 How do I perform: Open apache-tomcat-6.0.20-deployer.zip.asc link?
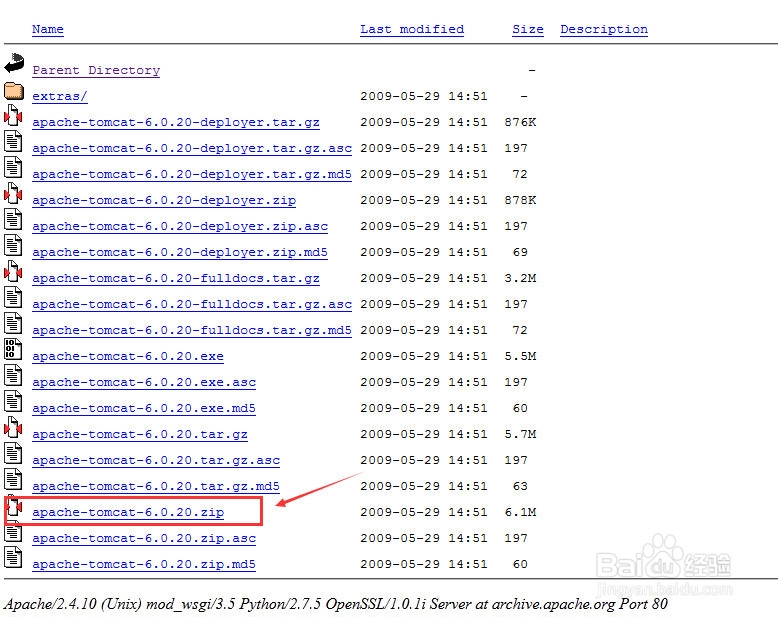180,226
